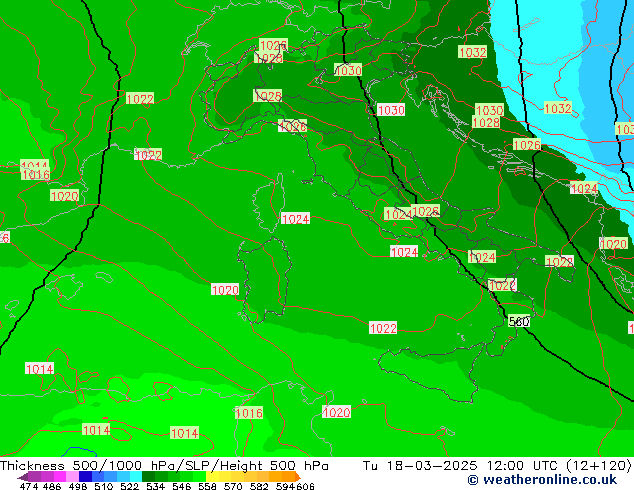Pick the dark purple arrow end of legend
The image size is (634, 490).
(23, 477)
